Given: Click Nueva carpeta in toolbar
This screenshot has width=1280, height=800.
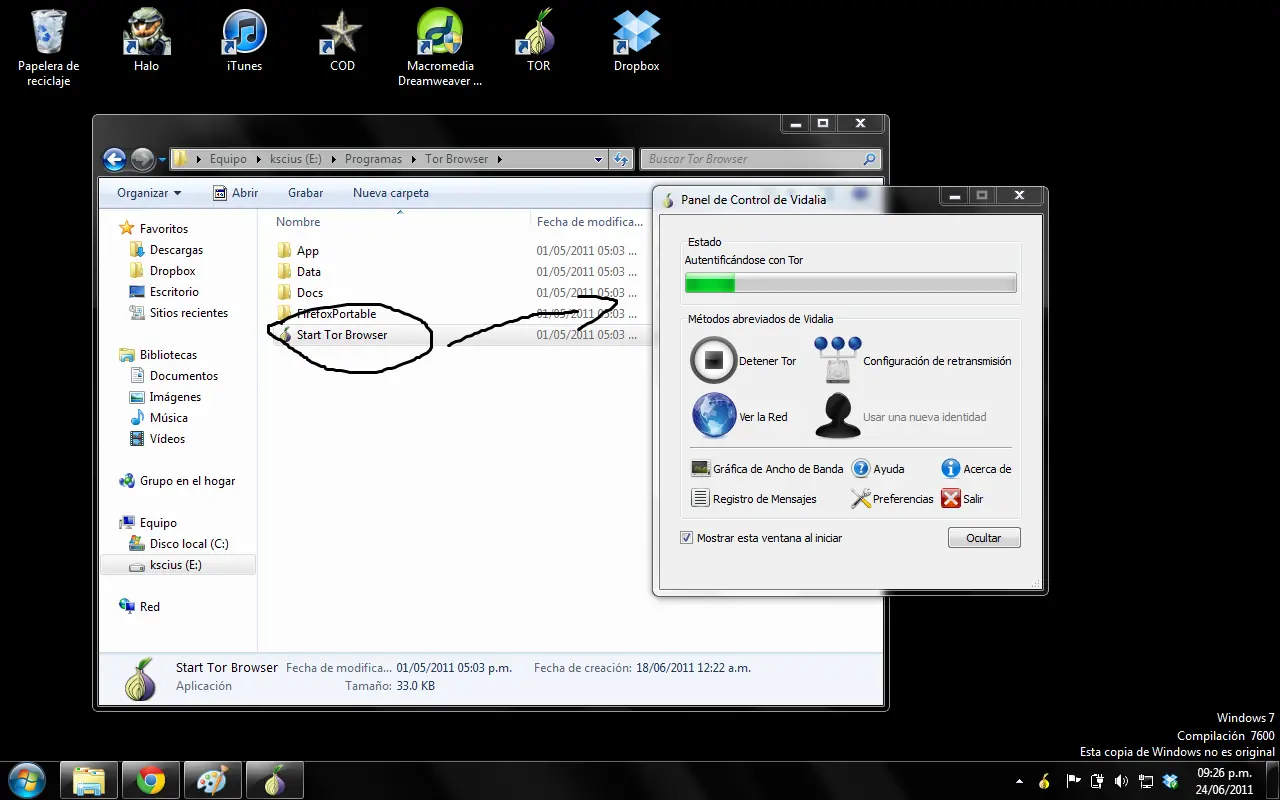Looking at the screenshot, I should click(x=391, y=193).
